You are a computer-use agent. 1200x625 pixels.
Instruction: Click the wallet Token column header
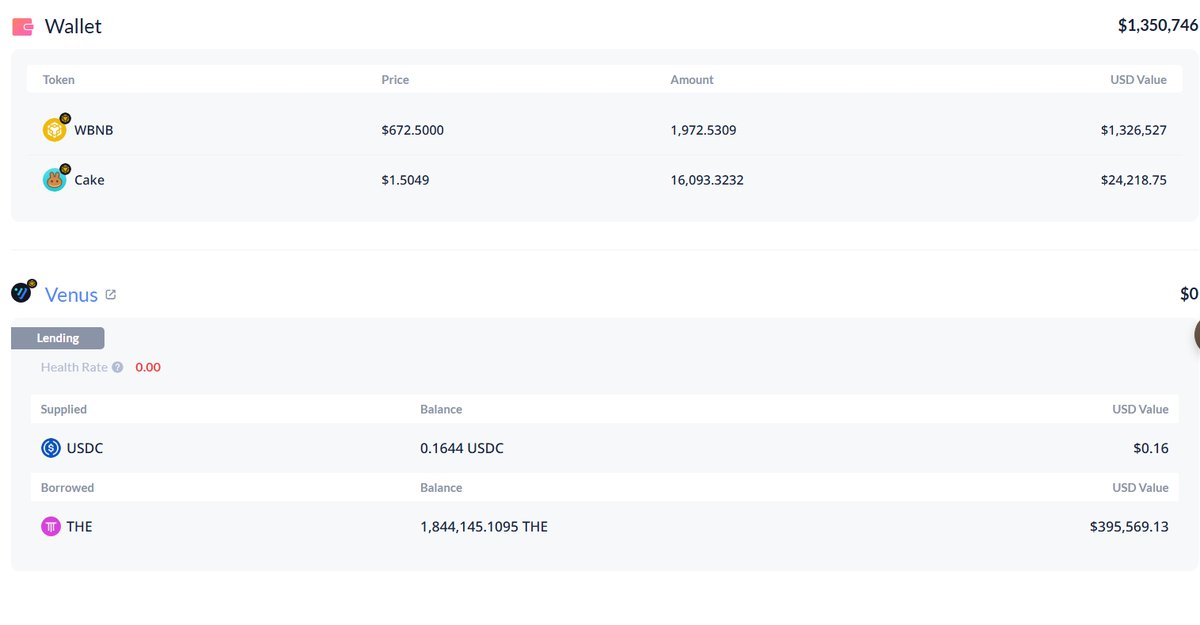(x=58, y=80)
